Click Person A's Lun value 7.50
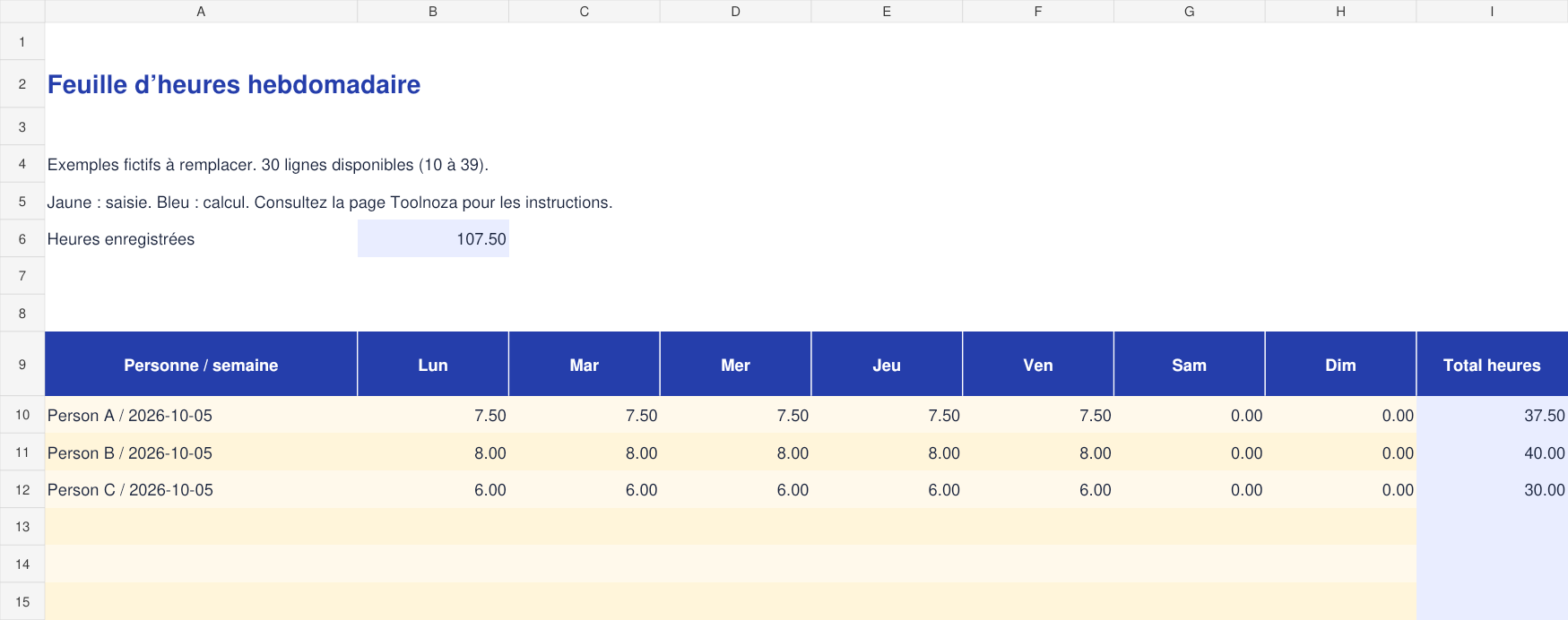Screen dimensions: 1568x620 tap(433, 416)
